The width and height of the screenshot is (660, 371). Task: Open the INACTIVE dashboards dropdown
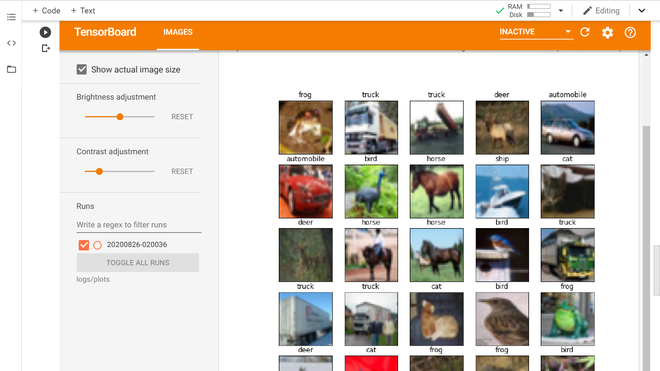pos(536,32)
